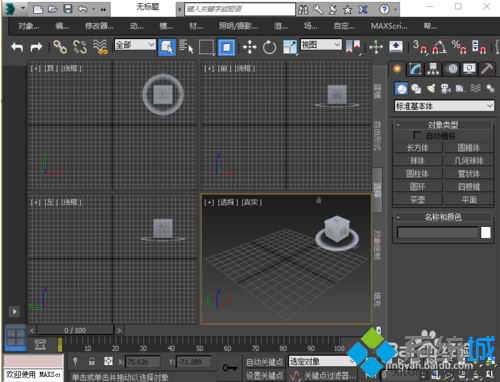Open Select by Name list icon
This screenshot has height=382, width=500.
pyautogui.click(x=186, y=47)
